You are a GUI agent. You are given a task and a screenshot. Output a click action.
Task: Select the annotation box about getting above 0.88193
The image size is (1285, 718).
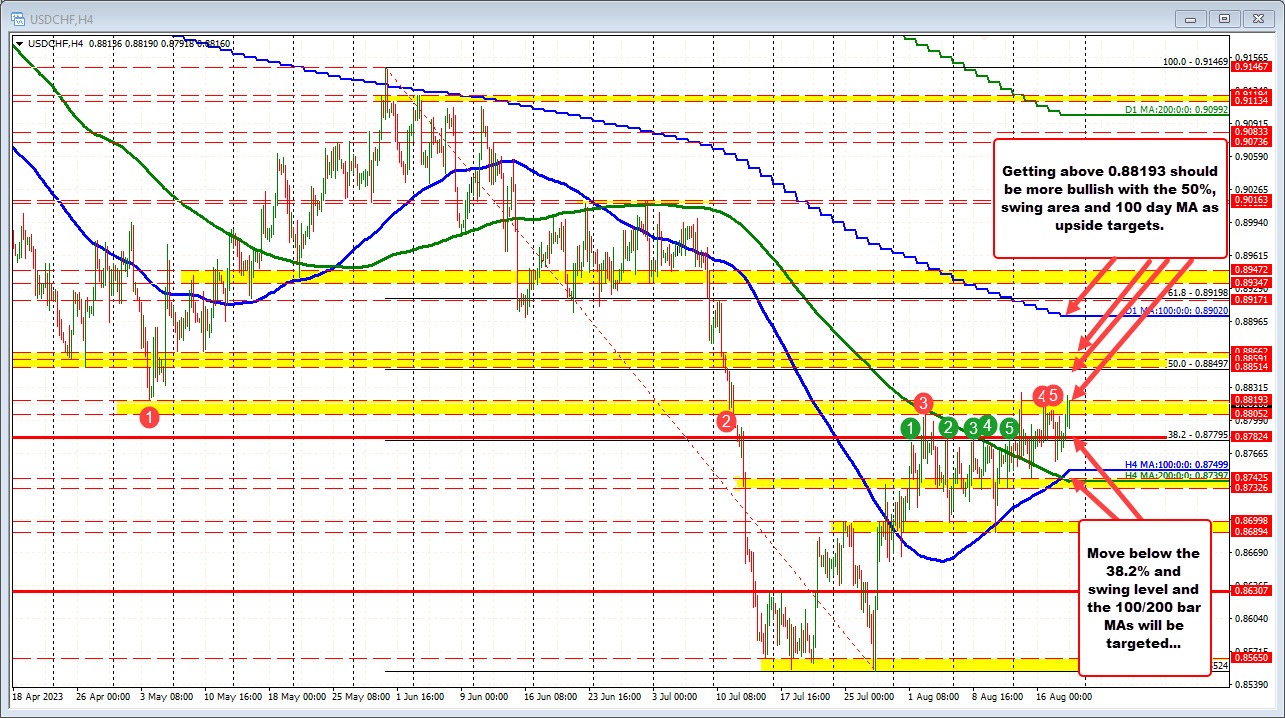pyautogui.click(x=1108, y=199)
